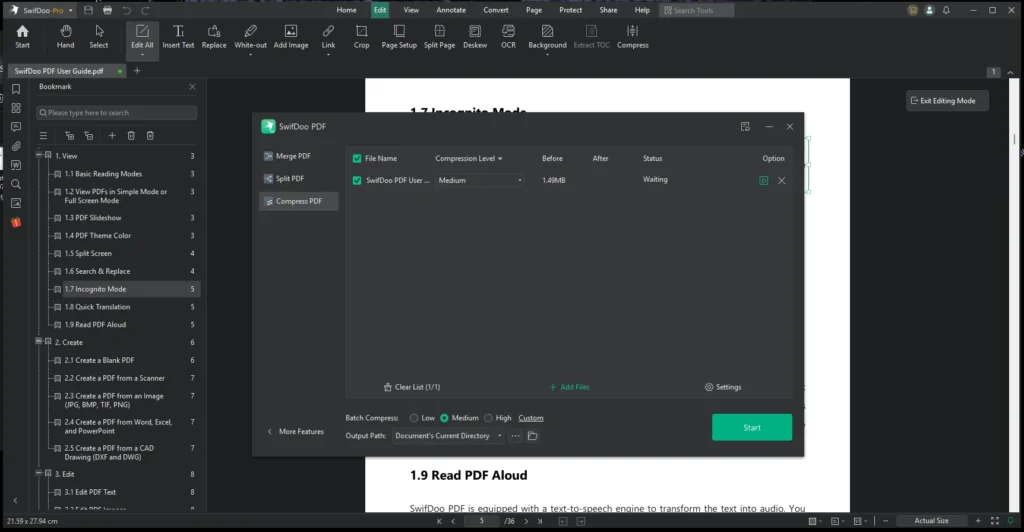Select Low batch compression
Viewport: 1024px width, 532px height.
tap(413, 418)
